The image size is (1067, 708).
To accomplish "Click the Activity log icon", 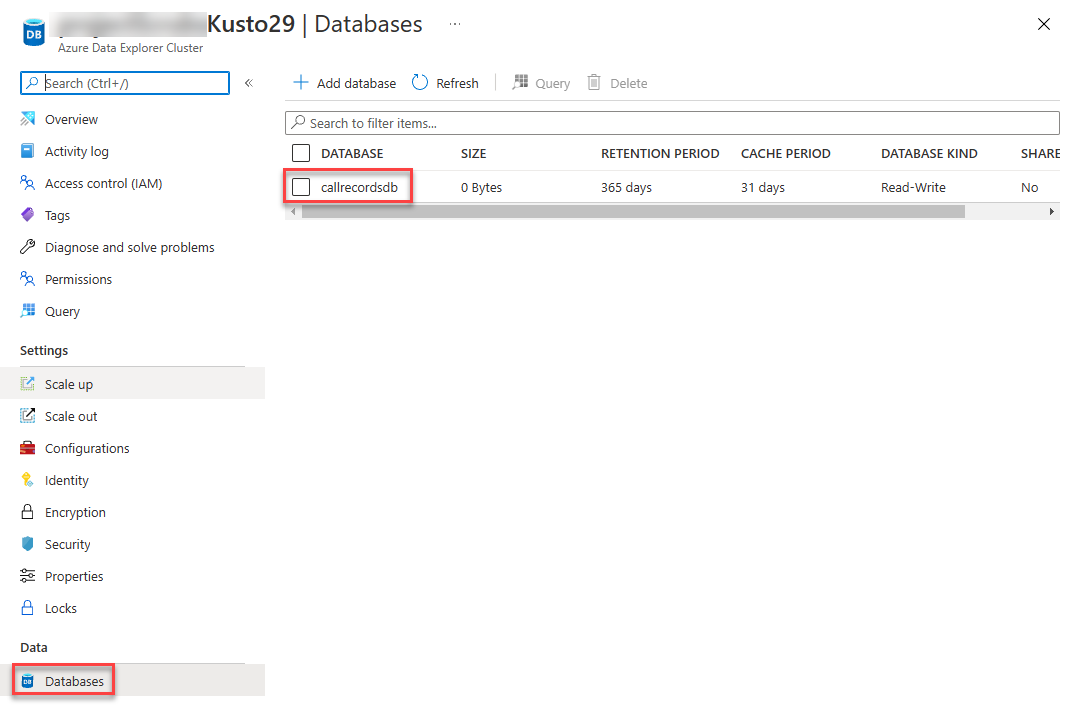I will point(27,151).
